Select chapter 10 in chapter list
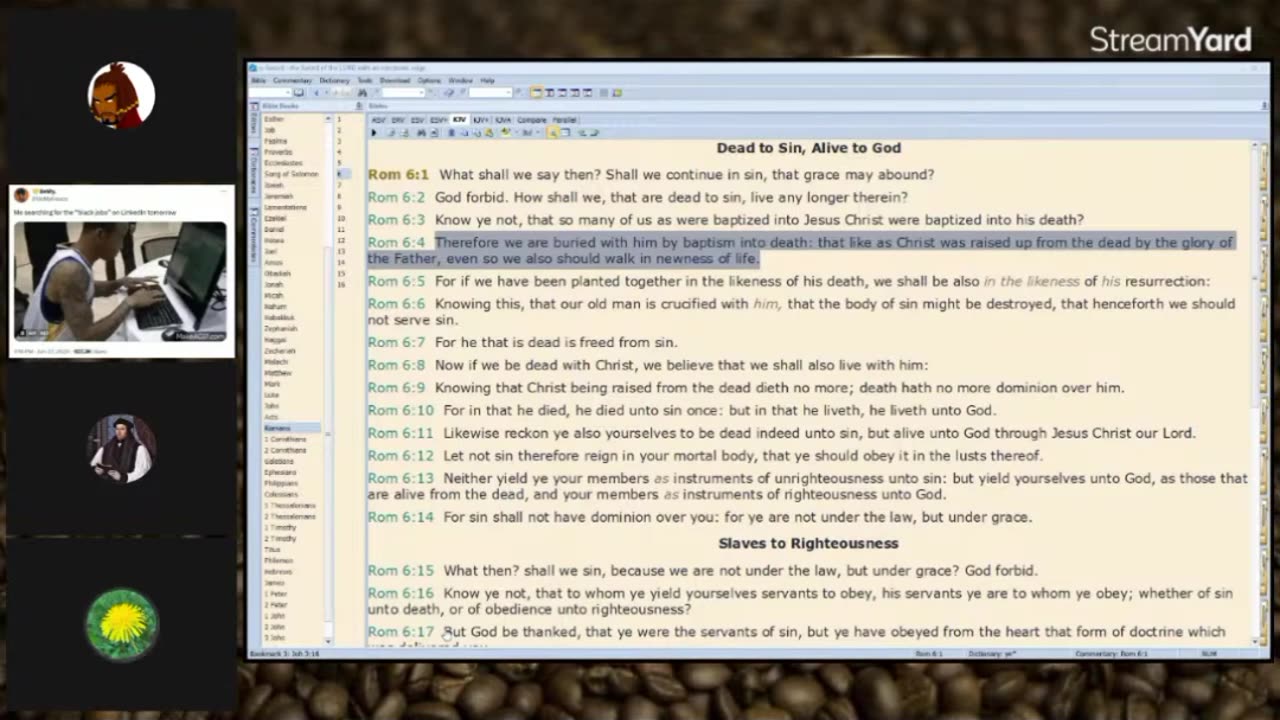Viewport: 1280px width, 720px height. tap(341, 218)
